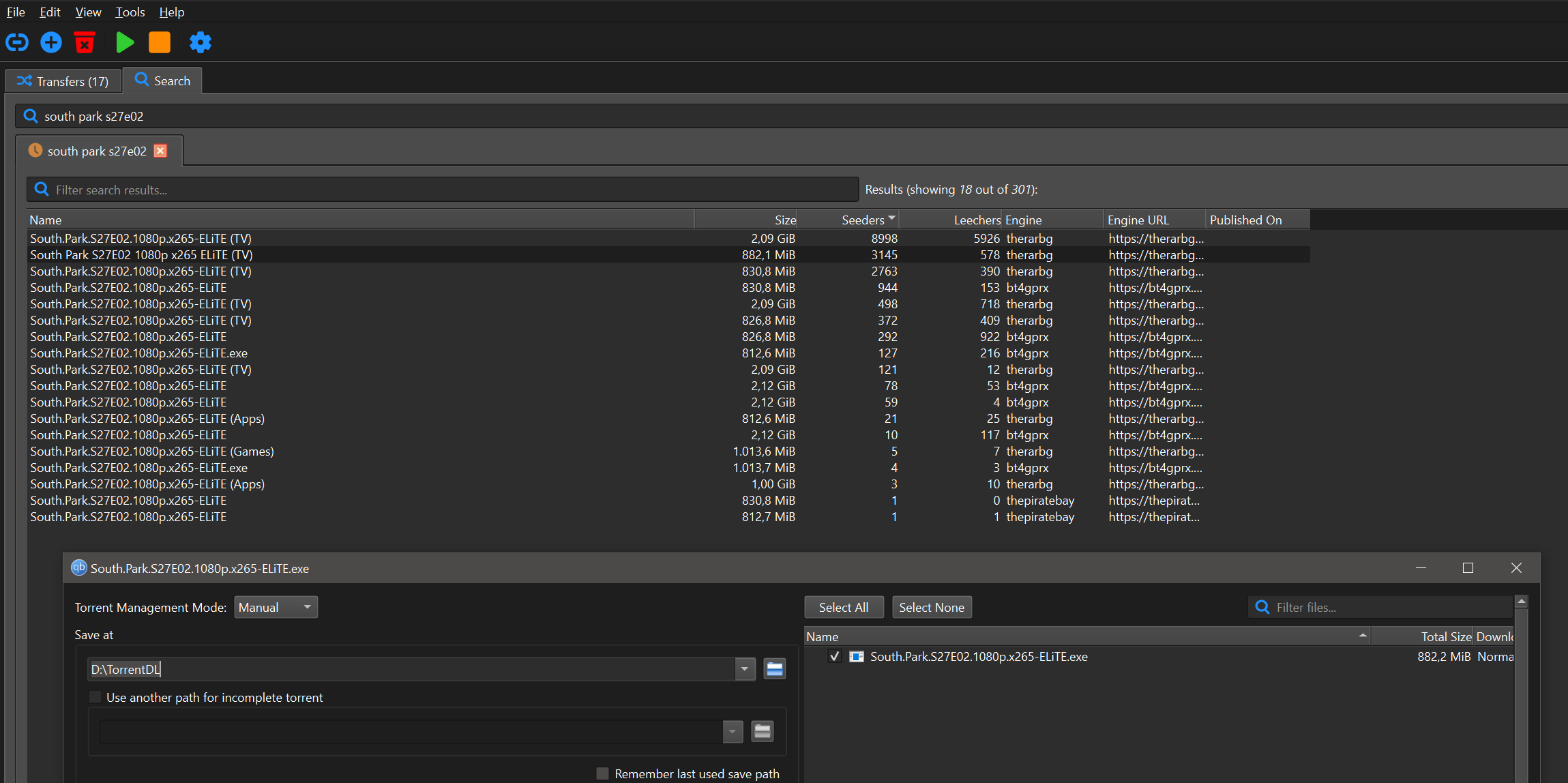This screenshot has width=1568, height=783.
Task: Click the thepiratebay result with 0 leechers
Action: 668,501
